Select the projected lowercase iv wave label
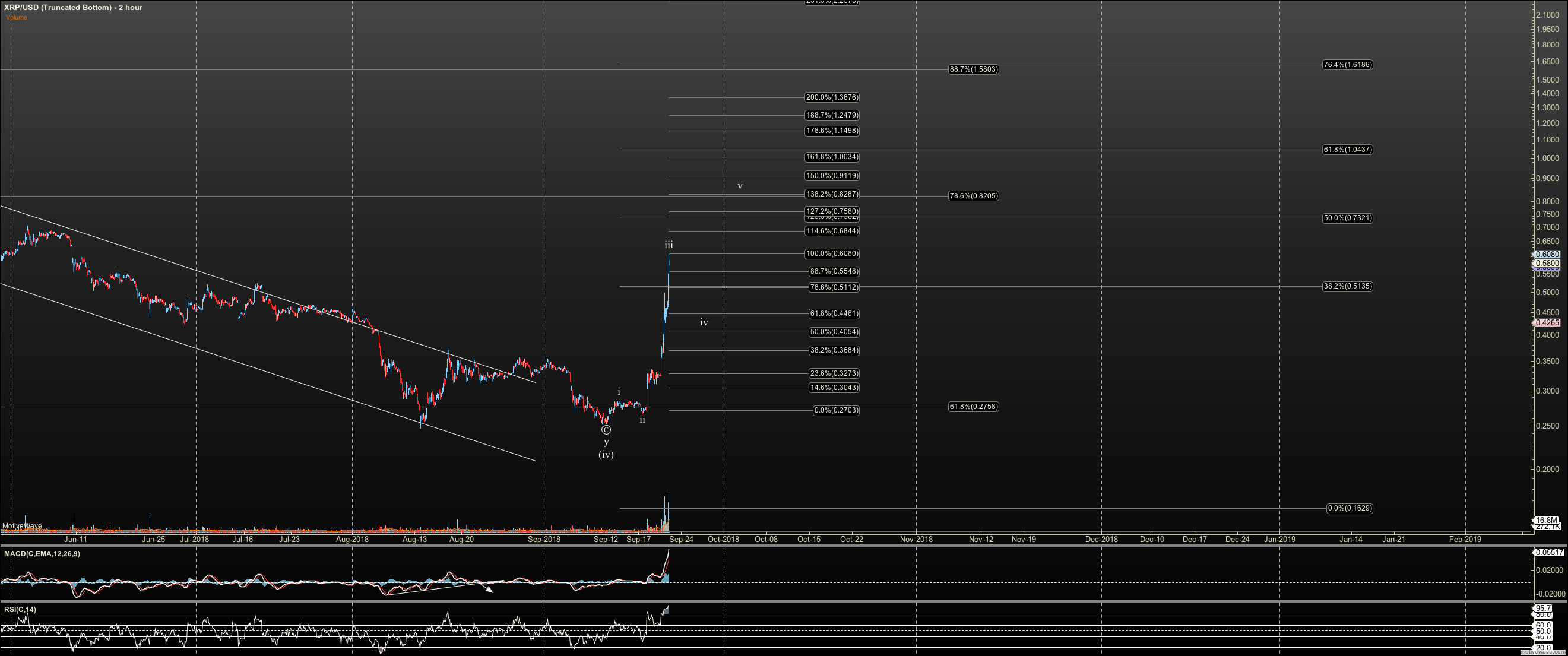This screenshot has width=1568, height=656. [704, 322]
